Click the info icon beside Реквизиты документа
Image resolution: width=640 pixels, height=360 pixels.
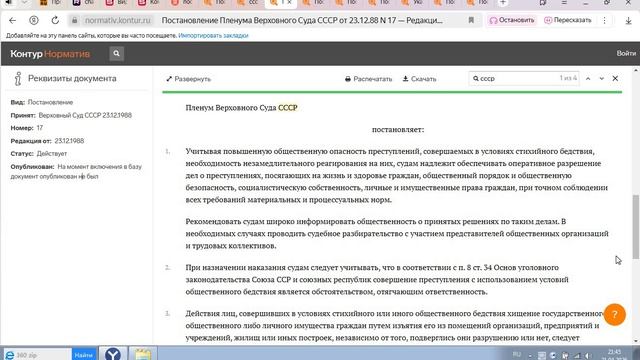click(18, 78)
